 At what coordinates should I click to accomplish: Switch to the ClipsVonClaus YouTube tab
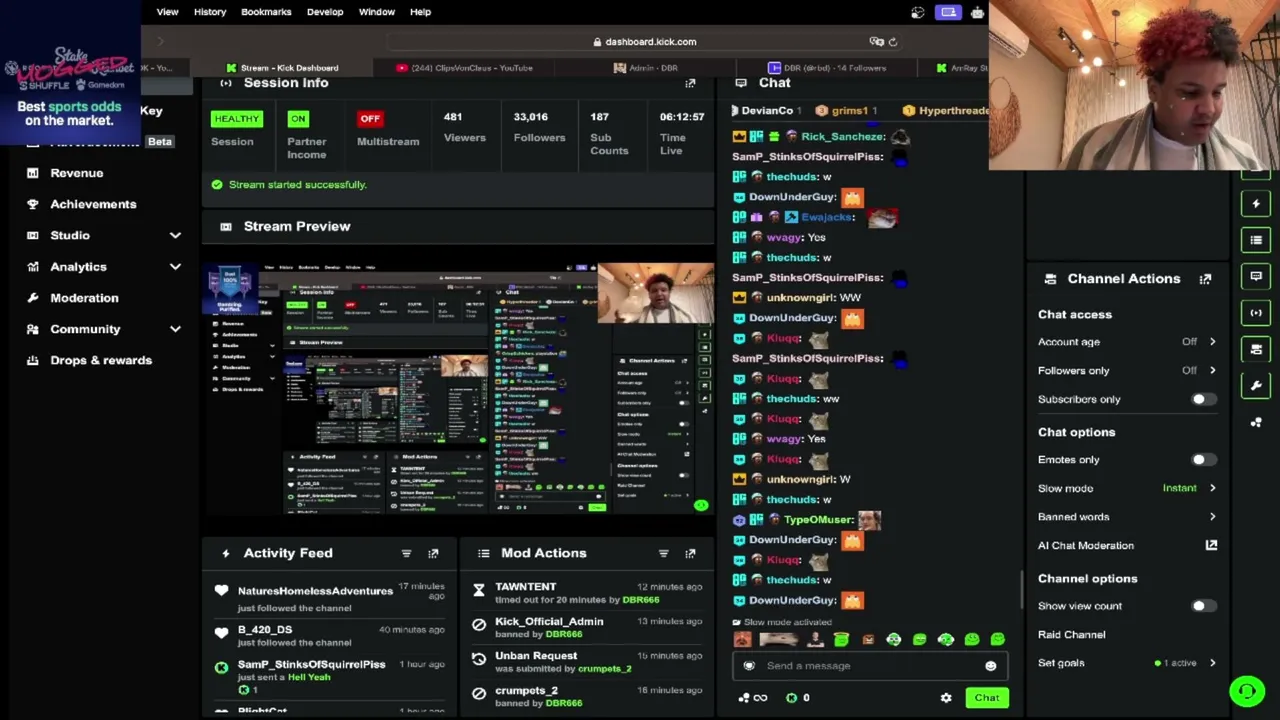coord(464,68)
